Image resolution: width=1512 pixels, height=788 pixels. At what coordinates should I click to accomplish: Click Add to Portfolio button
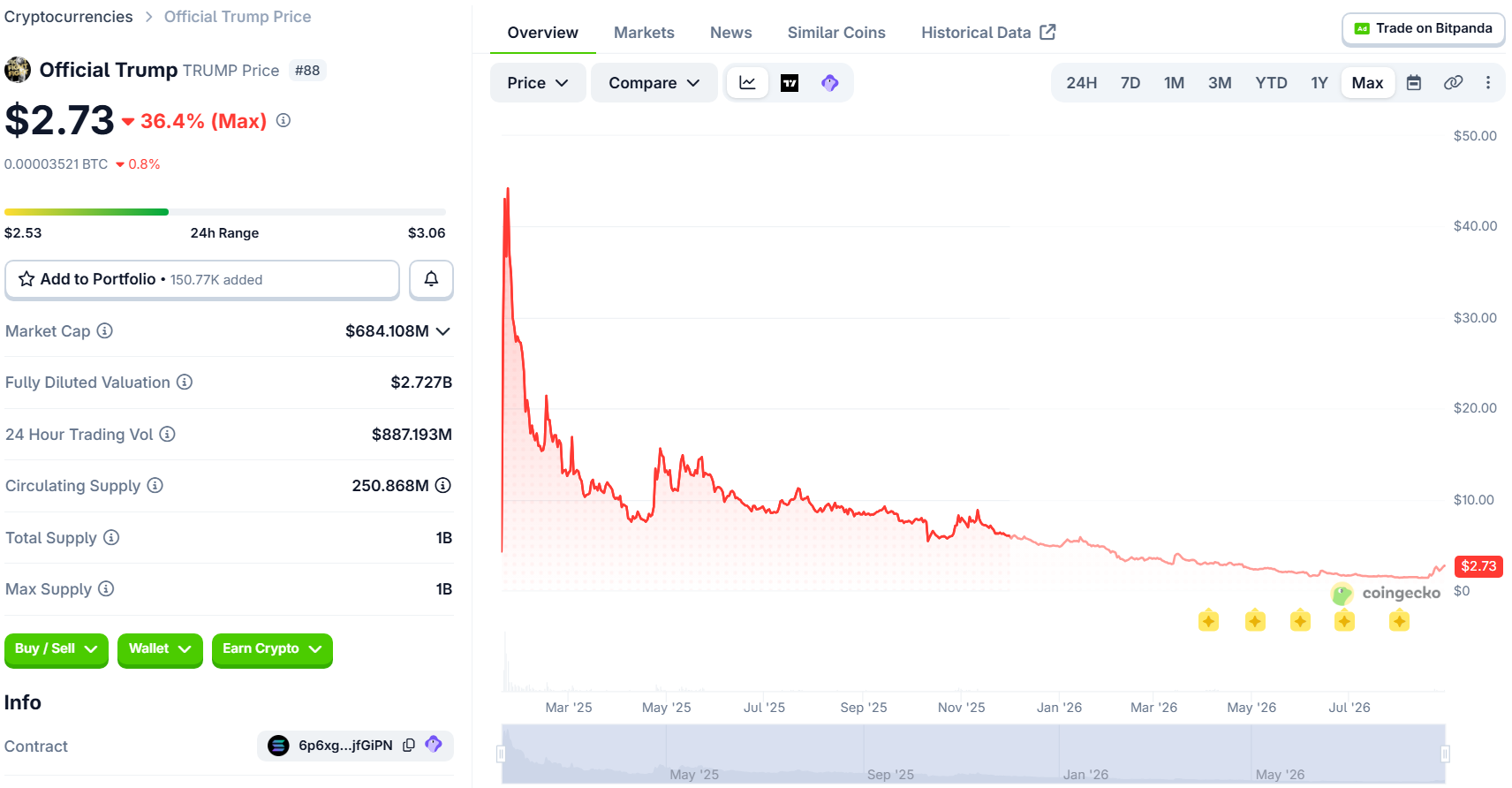click(202, 279)
